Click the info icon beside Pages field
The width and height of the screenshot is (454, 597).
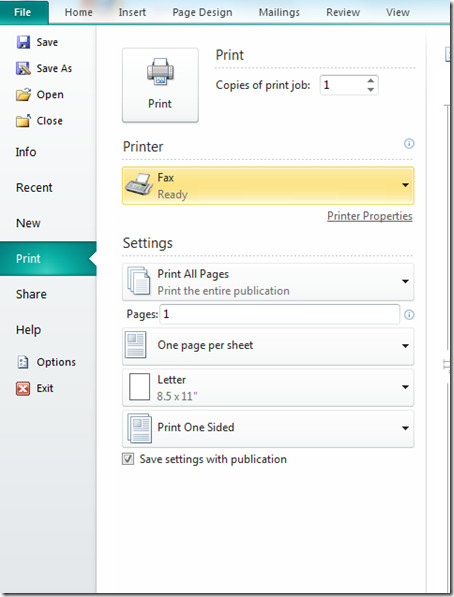[409, 315]
